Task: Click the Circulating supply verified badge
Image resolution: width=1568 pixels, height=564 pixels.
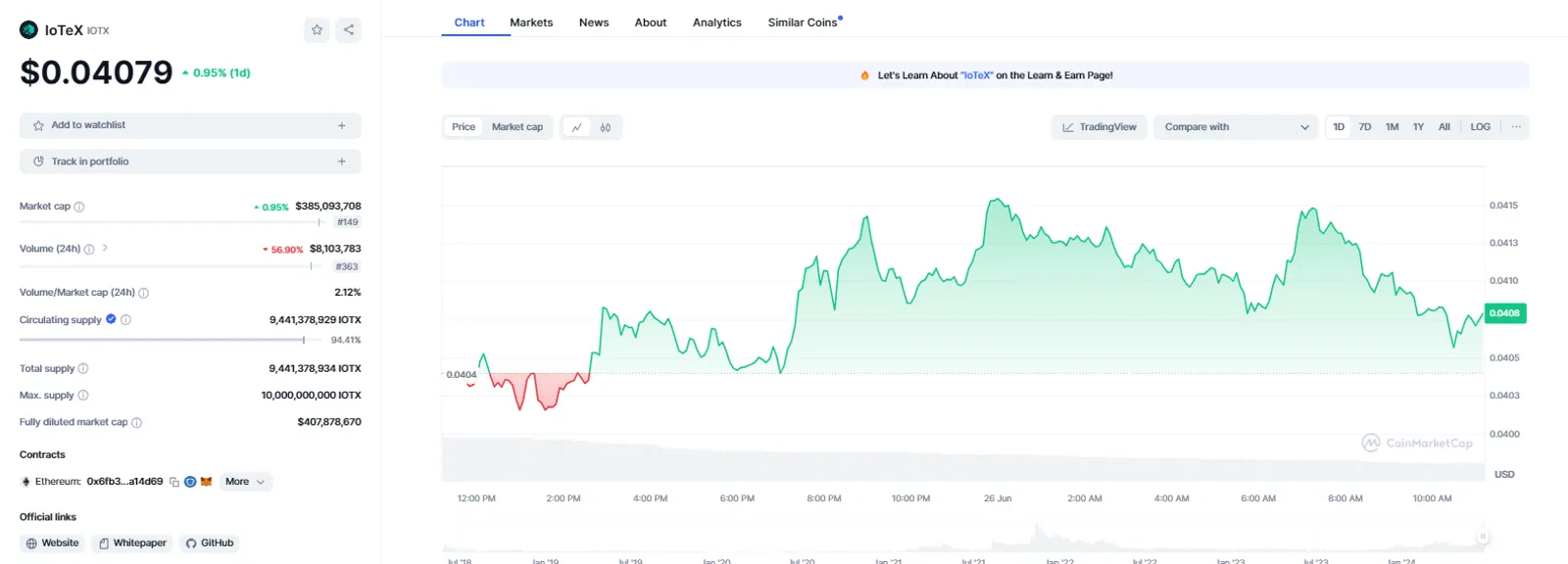Action: tap(111, 319)
